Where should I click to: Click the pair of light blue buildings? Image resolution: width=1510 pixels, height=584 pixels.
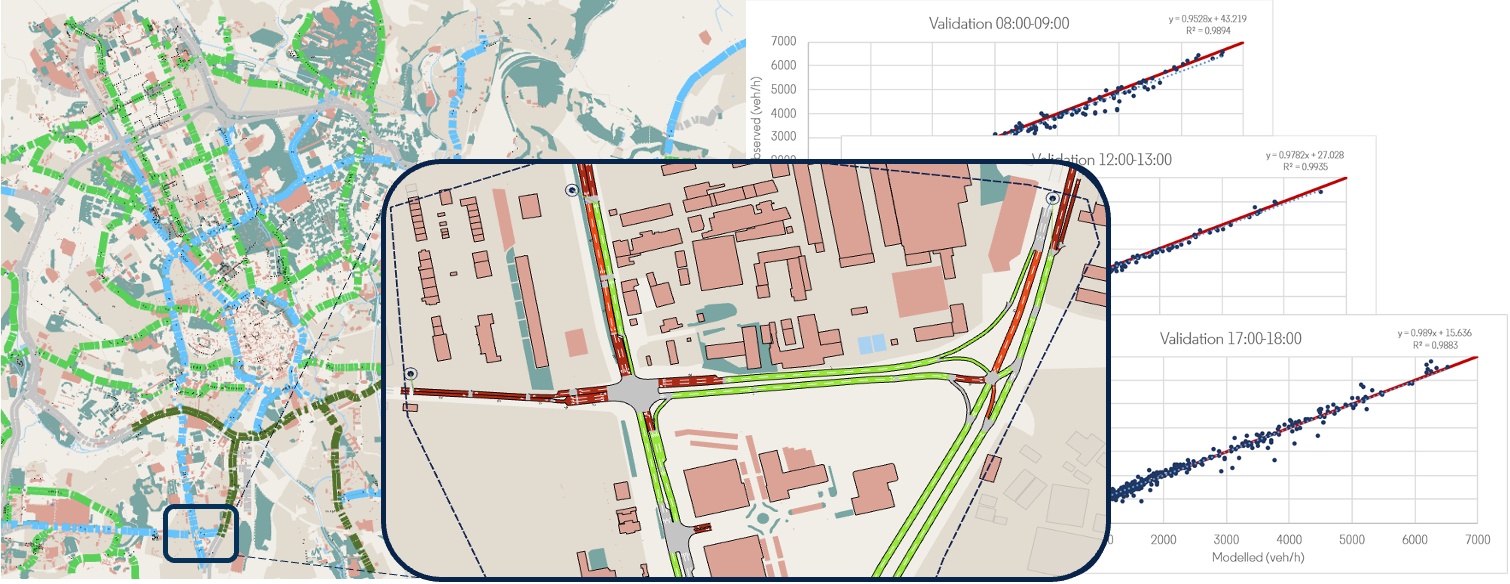[x=872, y=344]
